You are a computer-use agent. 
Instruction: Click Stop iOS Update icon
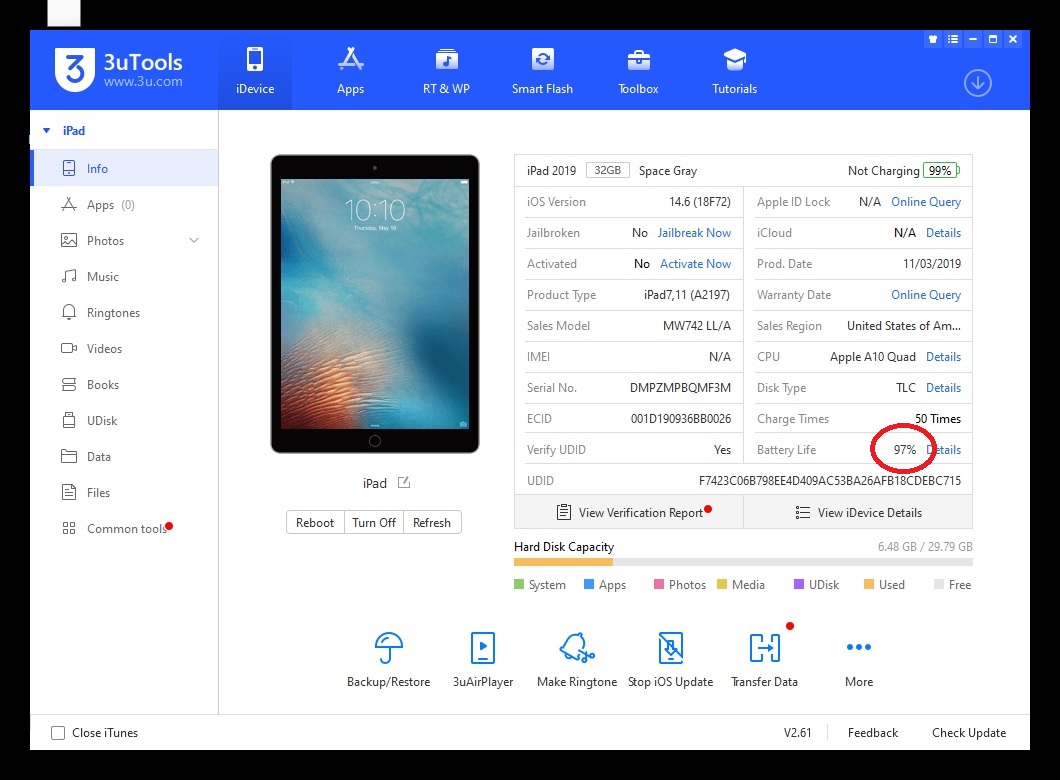pos(671,648)
